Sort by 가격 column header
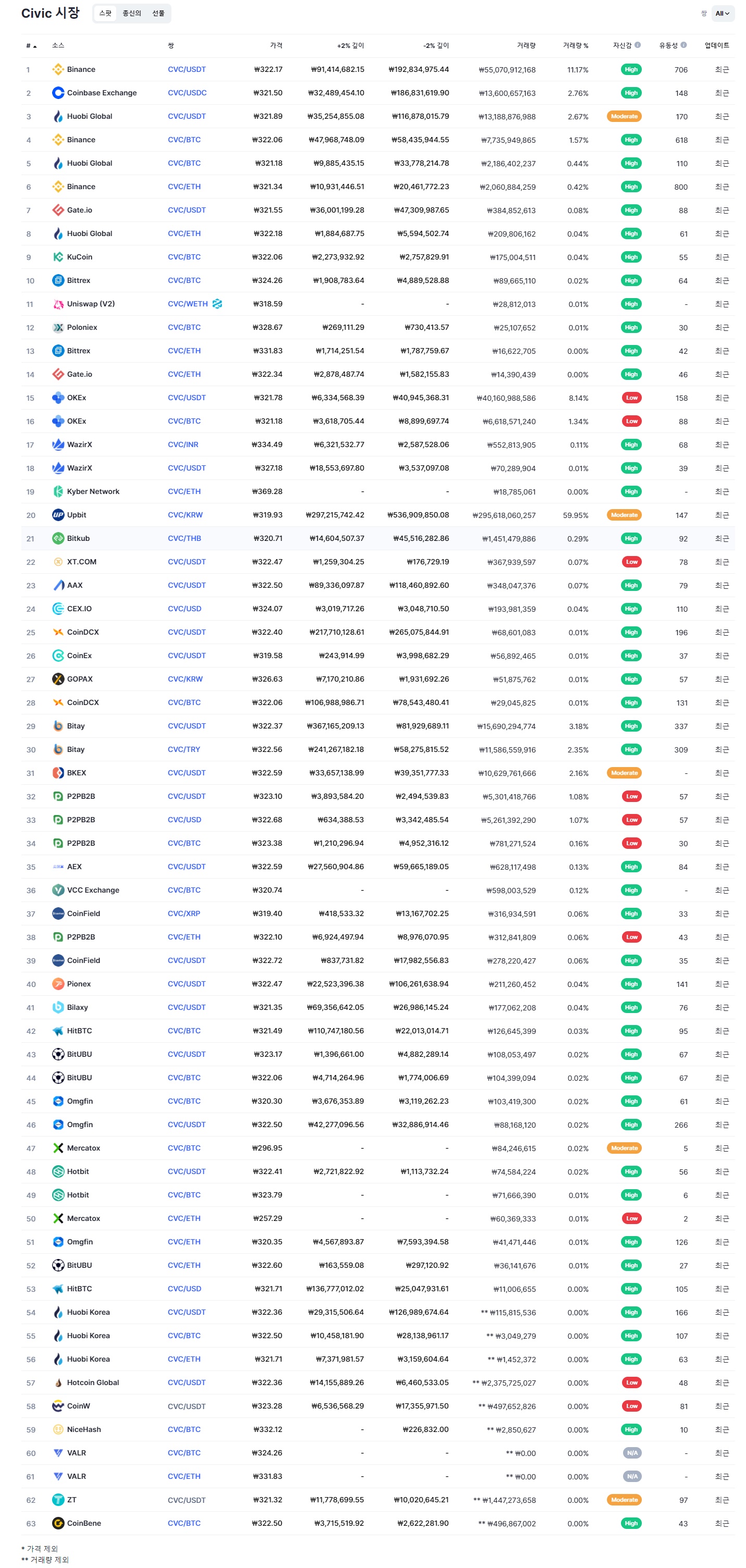Viewport: 746px width, 1568px height. pos(276,46)
